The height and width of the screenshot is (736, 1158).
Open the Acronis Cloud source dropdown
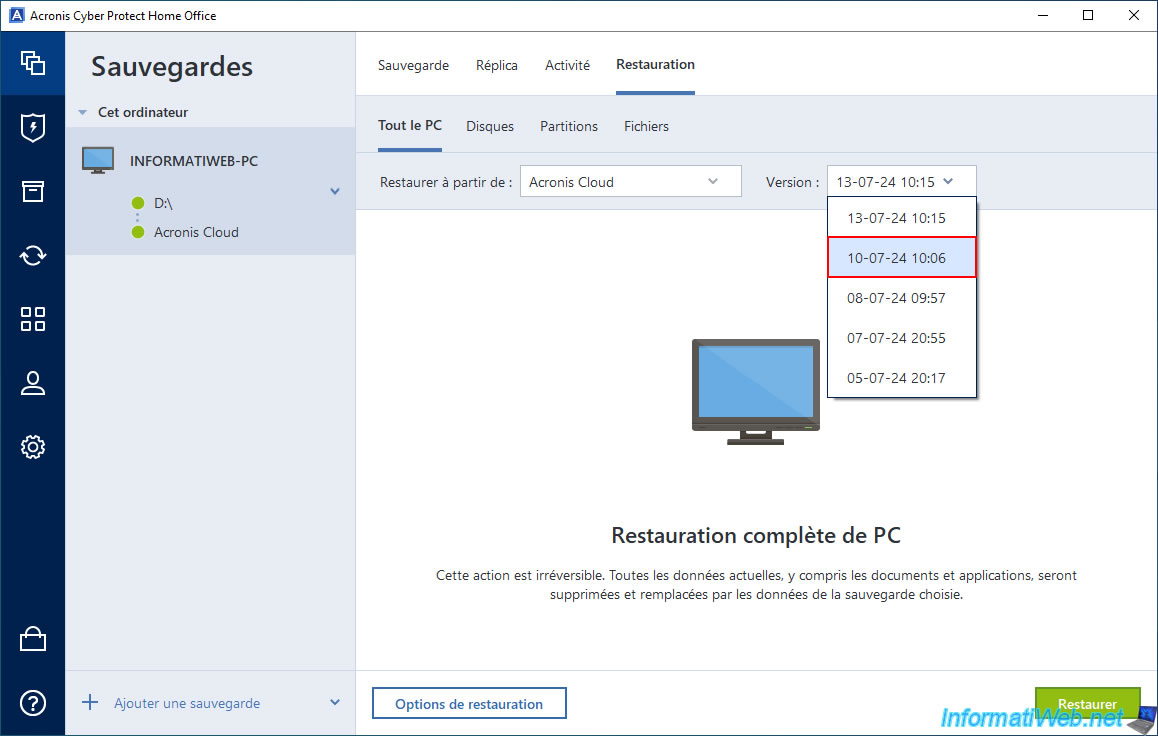tap(631, 182)
